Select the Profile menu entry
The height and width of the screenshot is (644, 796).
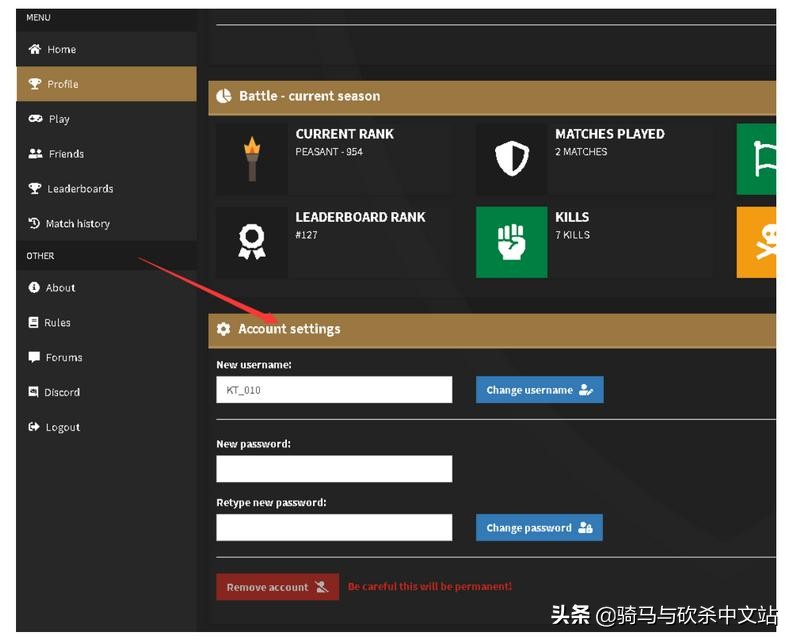tap(107, 84)
